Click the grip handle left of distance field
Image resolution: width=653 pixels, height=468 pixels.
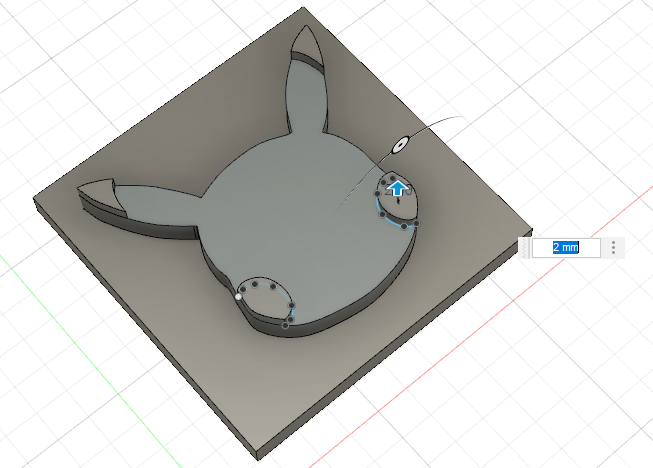point(524,248)
